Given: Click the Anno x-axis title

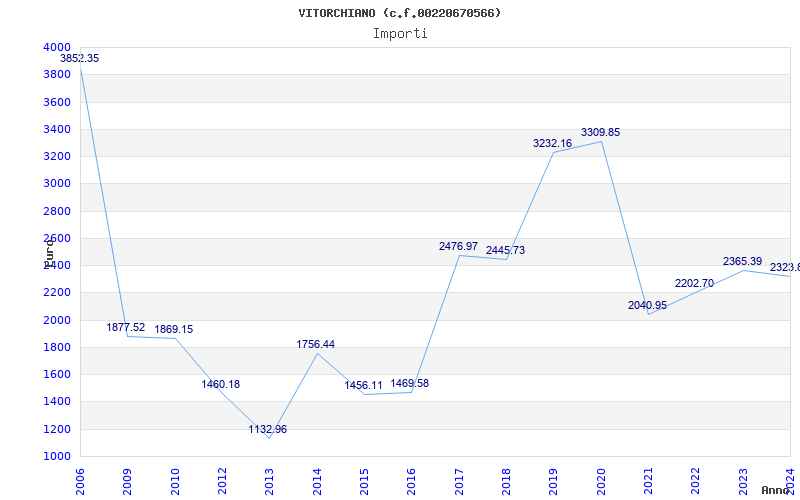Looking at the screenshot, I should tap(776, 490).
